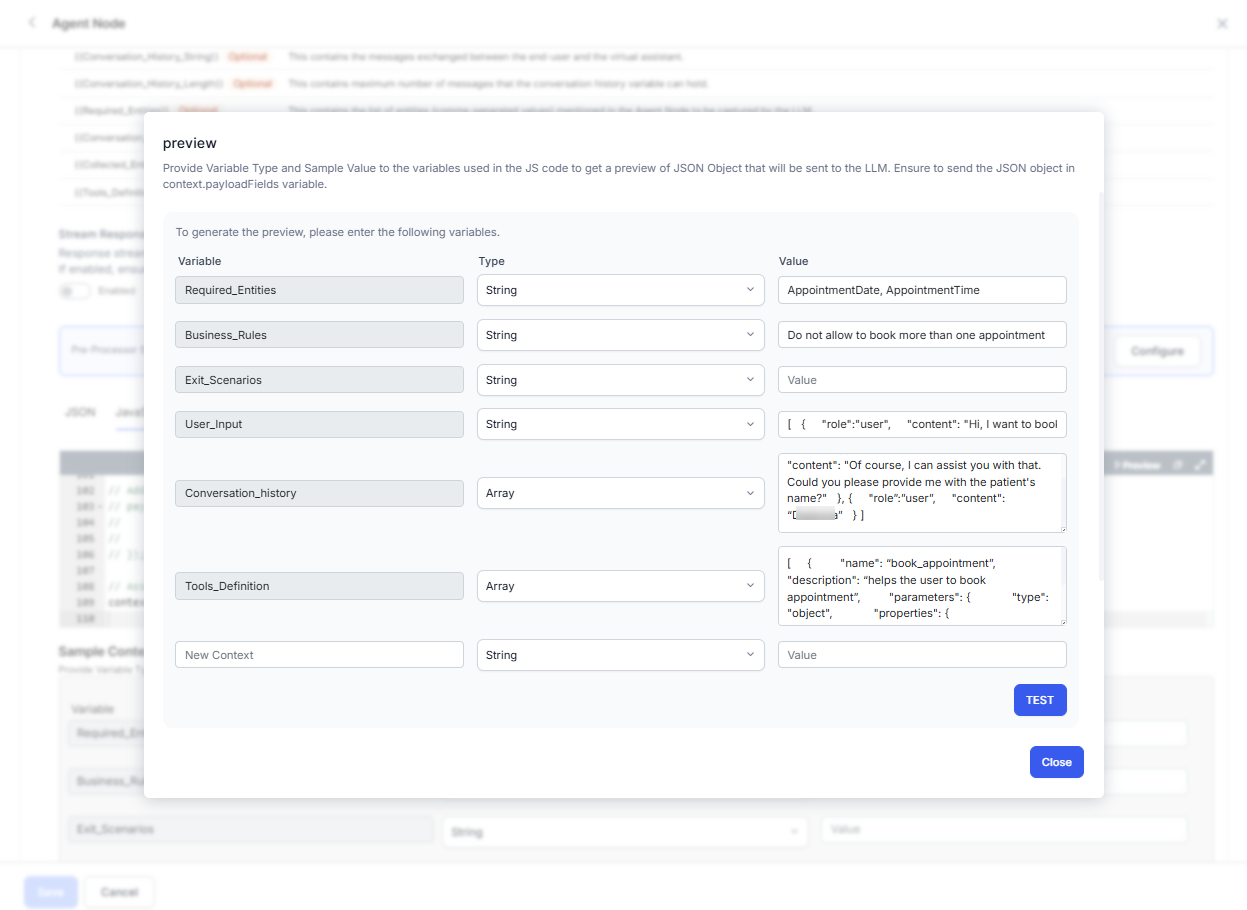Switch to the JSON tab

click(x=80, y=412)
